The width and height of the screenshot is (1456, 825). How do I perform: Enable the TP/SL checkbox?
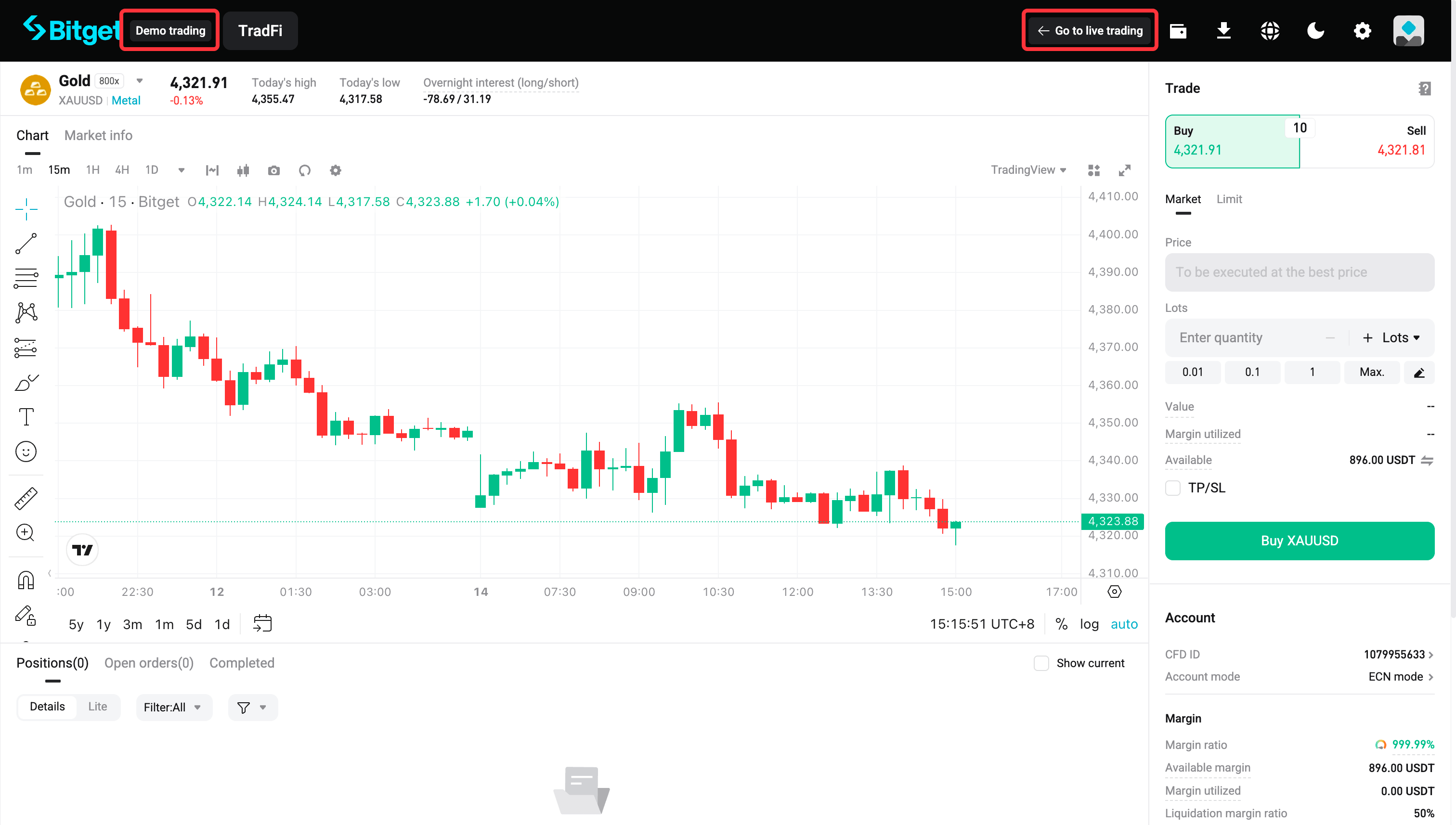pos(1172,488)
